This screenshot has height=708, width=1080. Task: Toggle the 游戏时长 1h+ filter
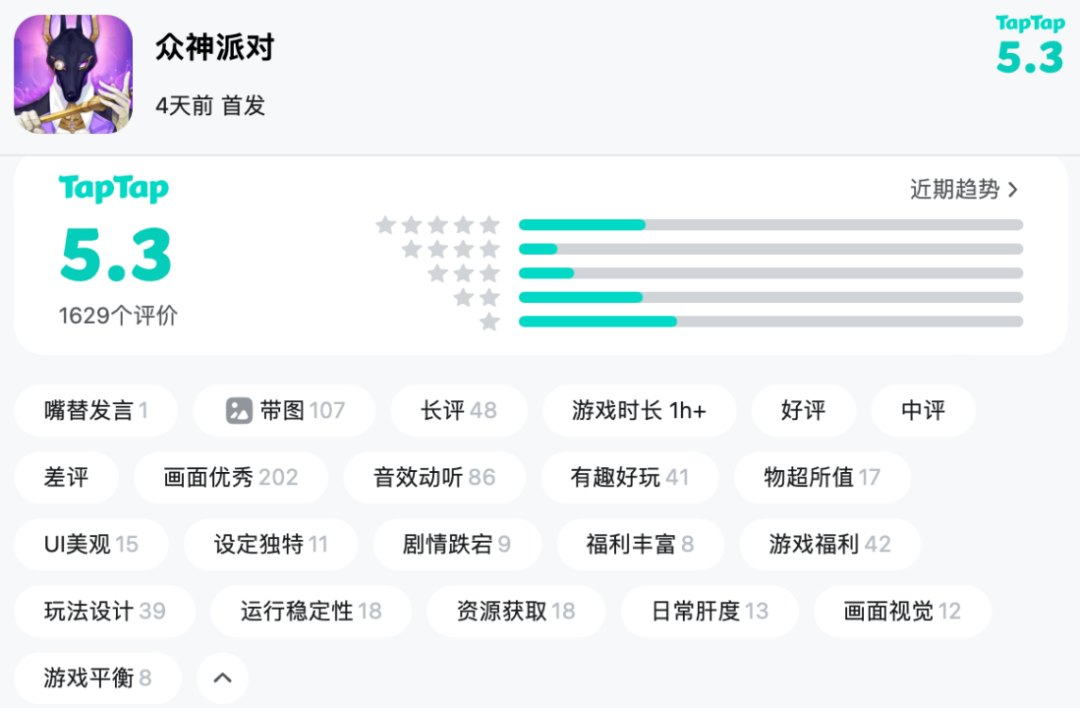click(x=639, y=410)
